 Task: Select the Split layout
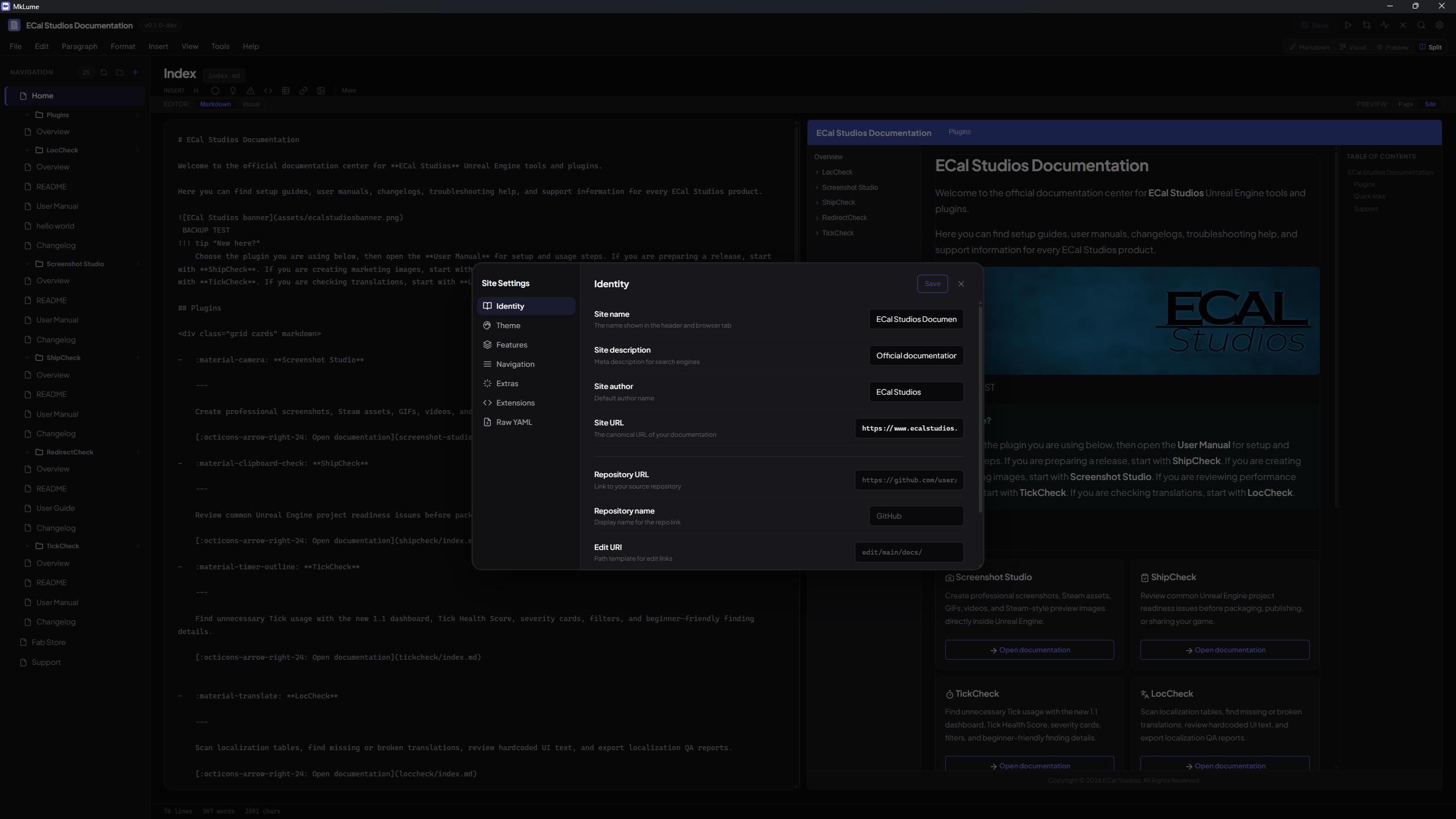point(1430,47)
